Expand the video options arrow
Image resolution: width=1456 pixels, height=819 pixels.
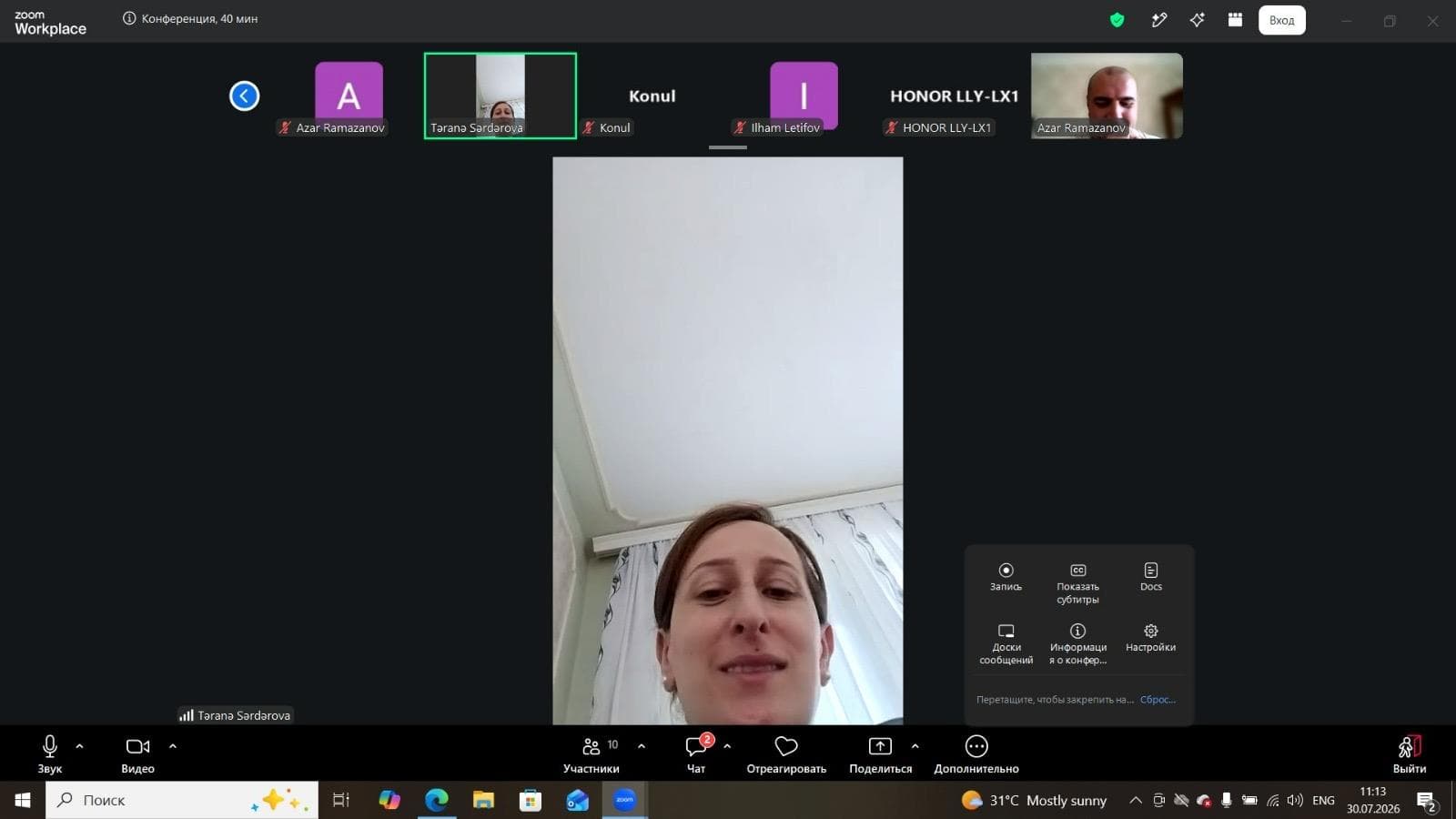173,746
